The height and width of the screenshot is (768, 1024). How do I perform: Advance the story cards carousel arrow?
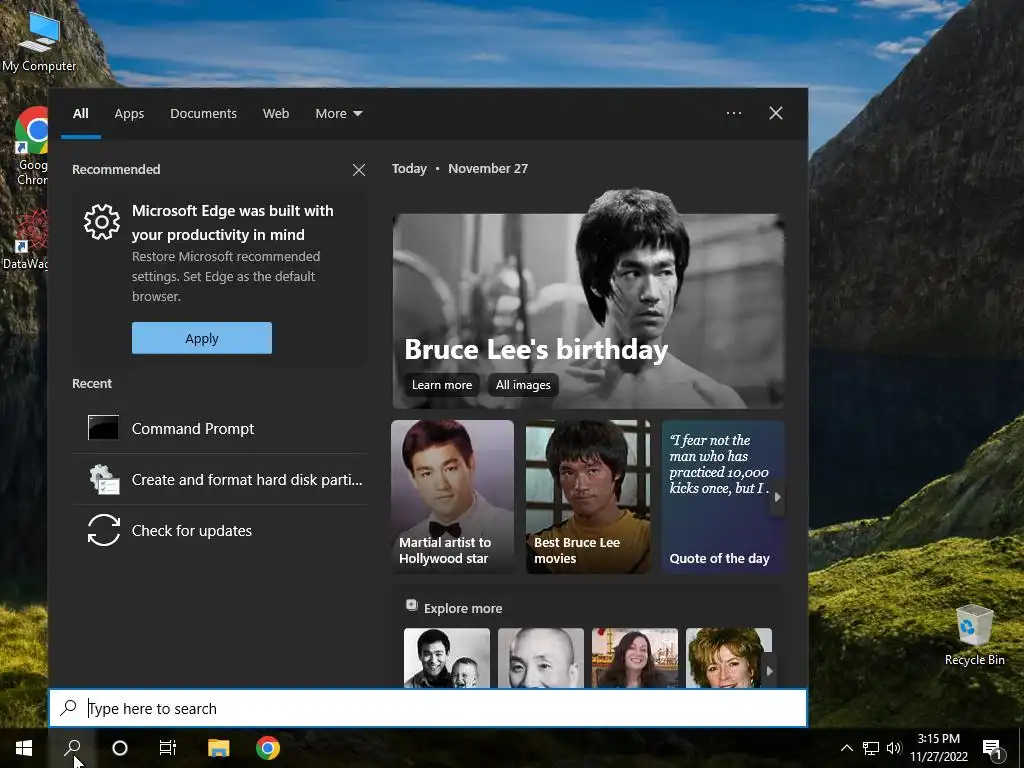[777, 497]
